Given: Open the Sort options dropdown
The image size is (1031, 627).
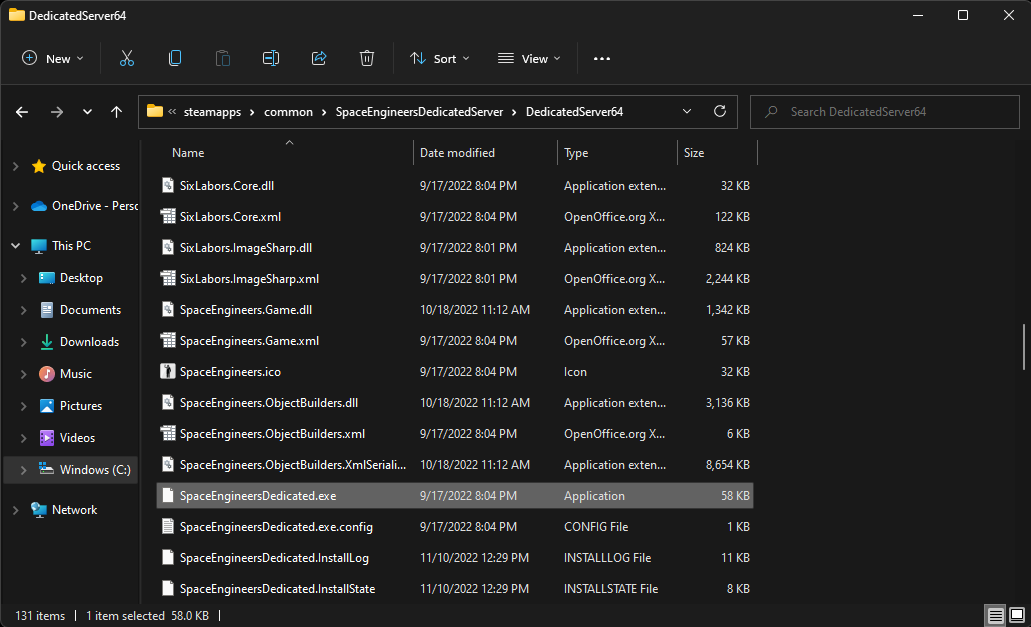Looking at the screenshot, I should (x=439, y=58).
